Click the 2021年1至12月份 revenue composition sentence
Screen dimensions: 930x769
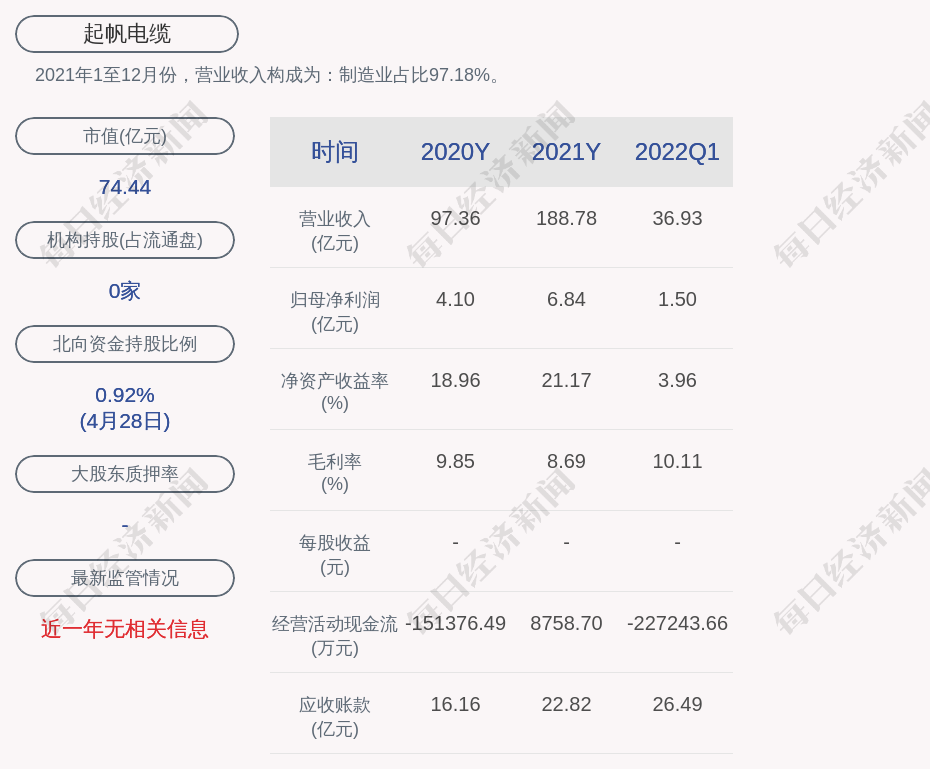[268, 75]
